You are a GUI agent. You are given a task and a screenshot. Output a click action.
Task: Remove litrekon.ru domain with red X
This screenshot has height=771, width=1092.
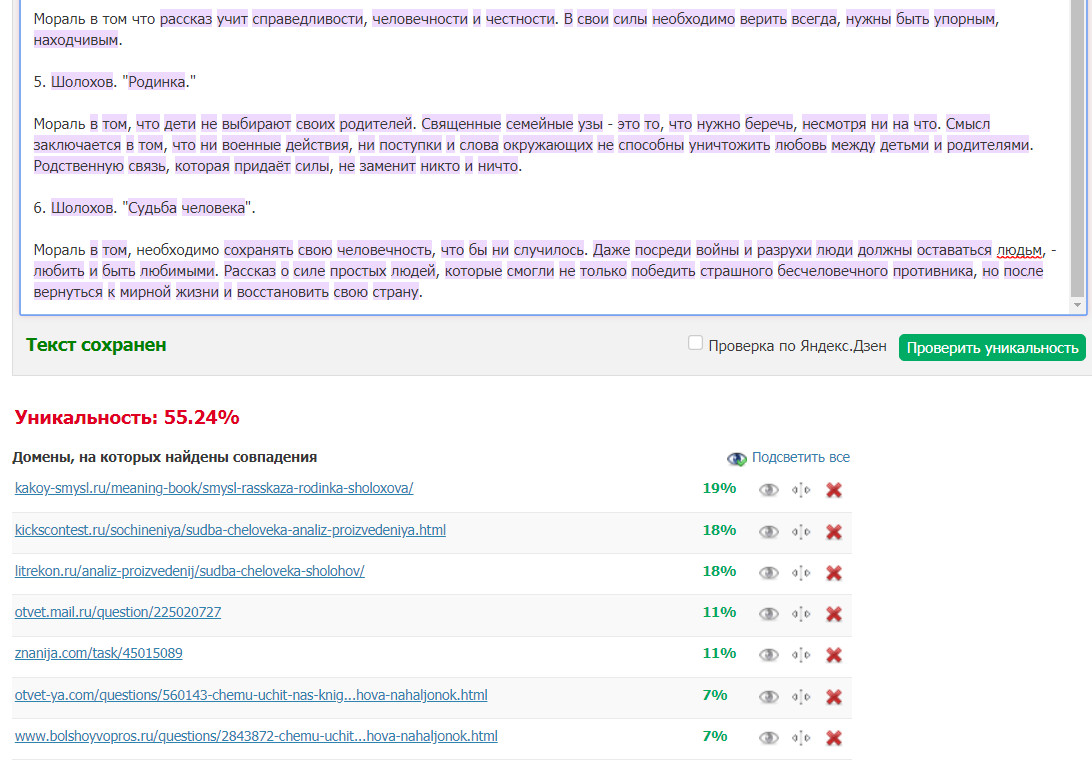tap(833, 573)
